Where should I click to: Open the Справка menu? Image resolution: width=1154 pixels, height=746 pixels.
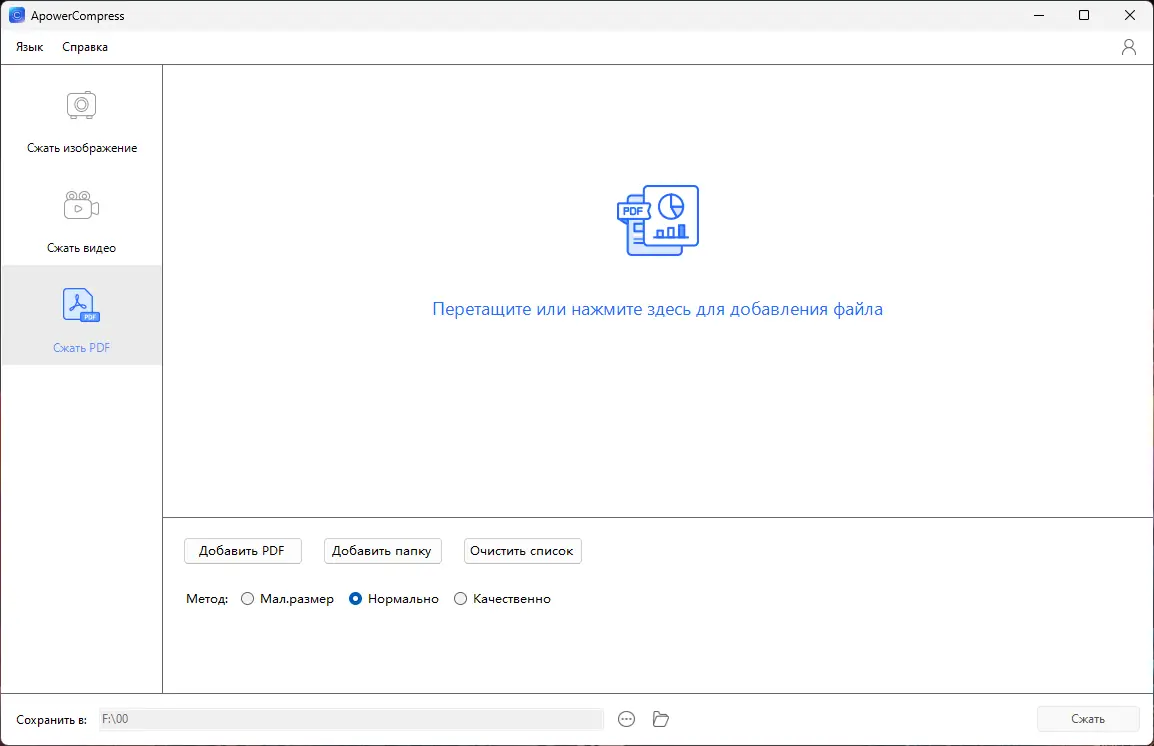tap(84, 46)
